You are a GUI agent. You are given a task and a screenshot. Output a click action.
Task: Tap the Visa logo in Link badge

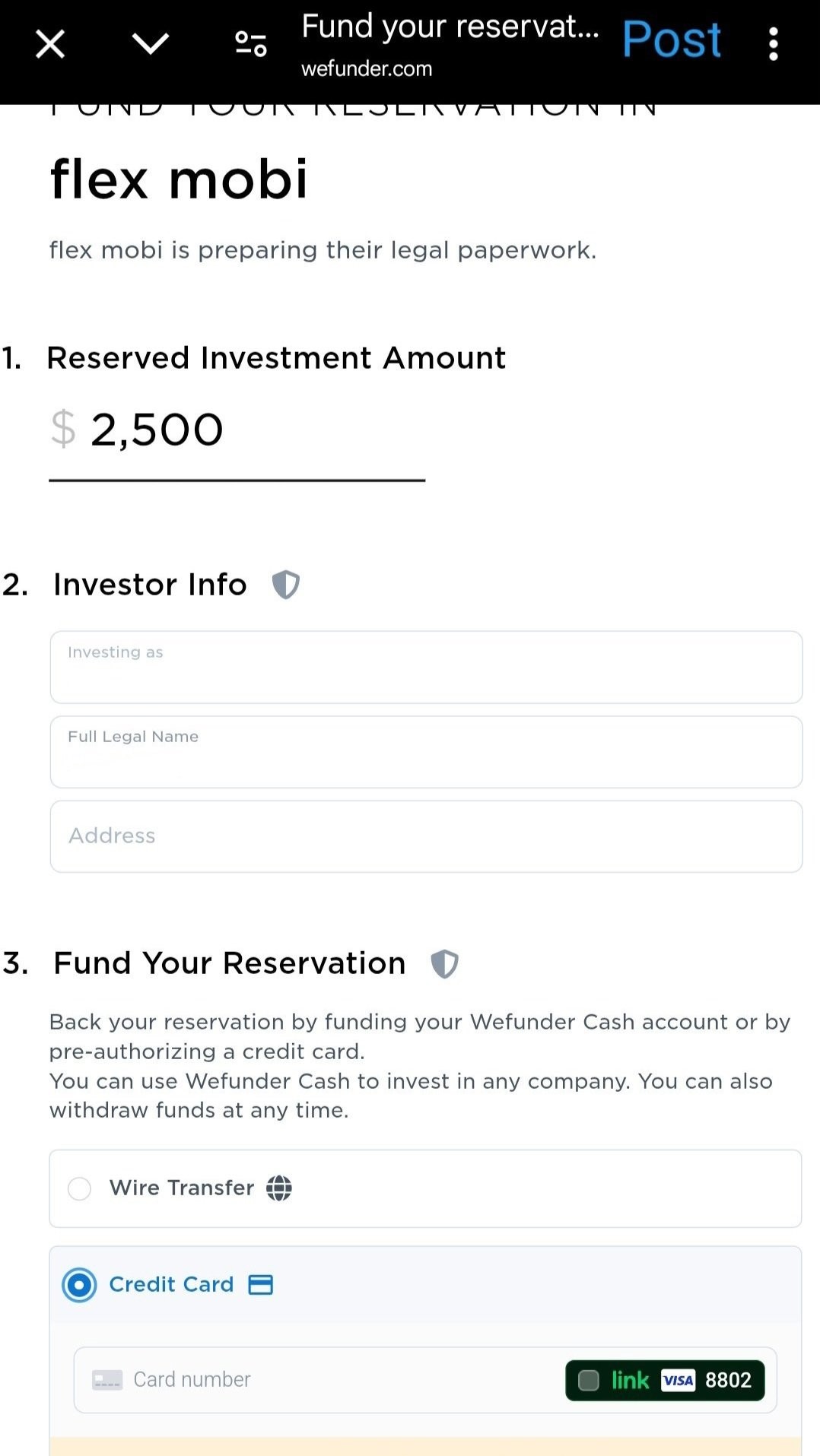coord(678,1380)
